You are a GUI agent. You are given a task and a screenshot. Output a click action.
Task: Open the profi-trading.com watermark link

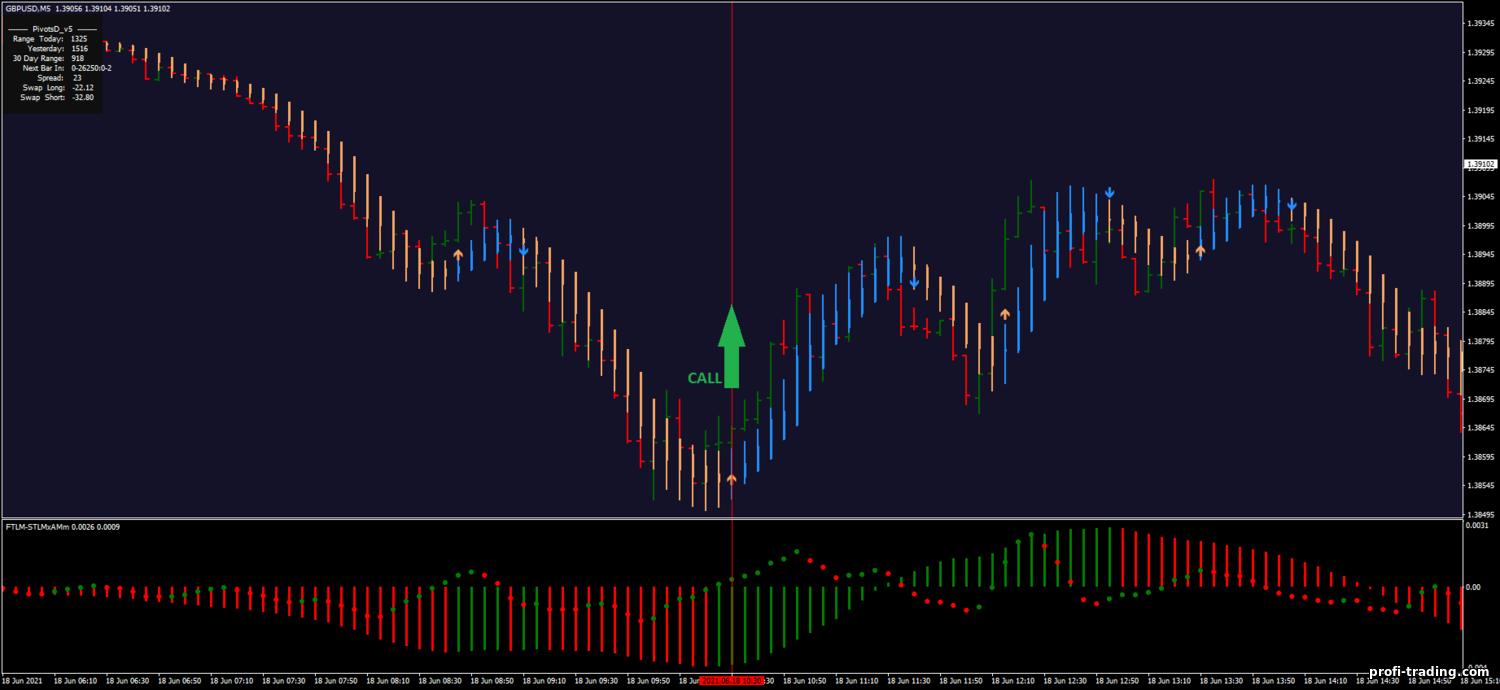coord(1429,671)
